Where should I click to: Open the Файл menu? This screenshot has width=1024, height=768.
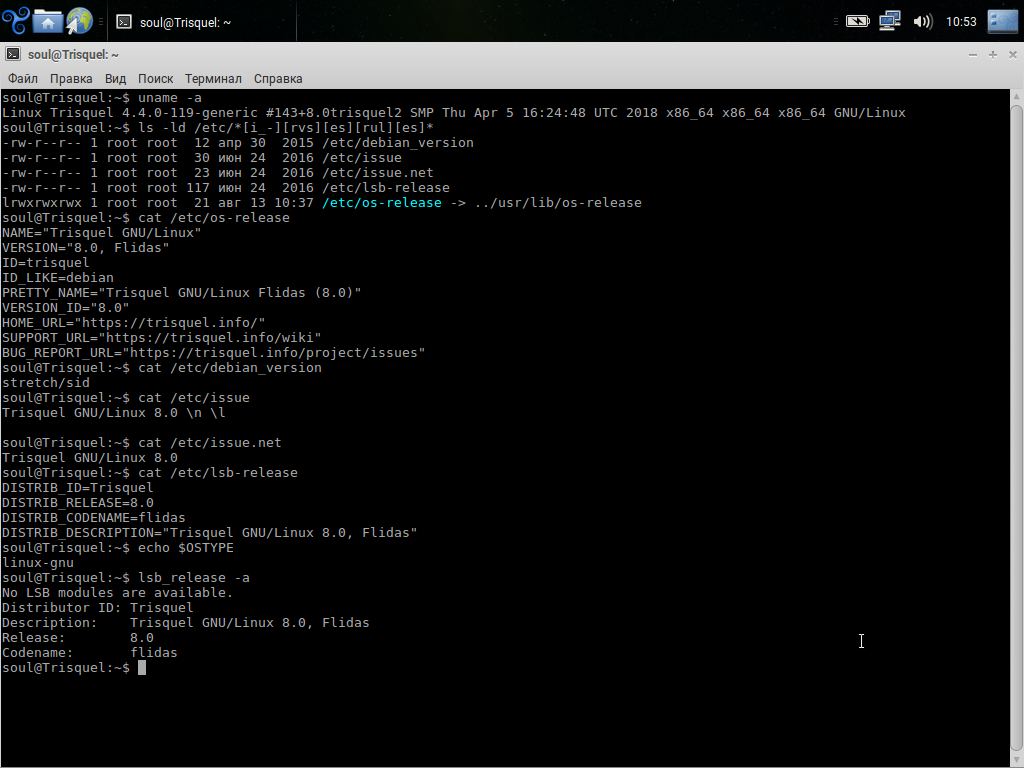point(23,78)
